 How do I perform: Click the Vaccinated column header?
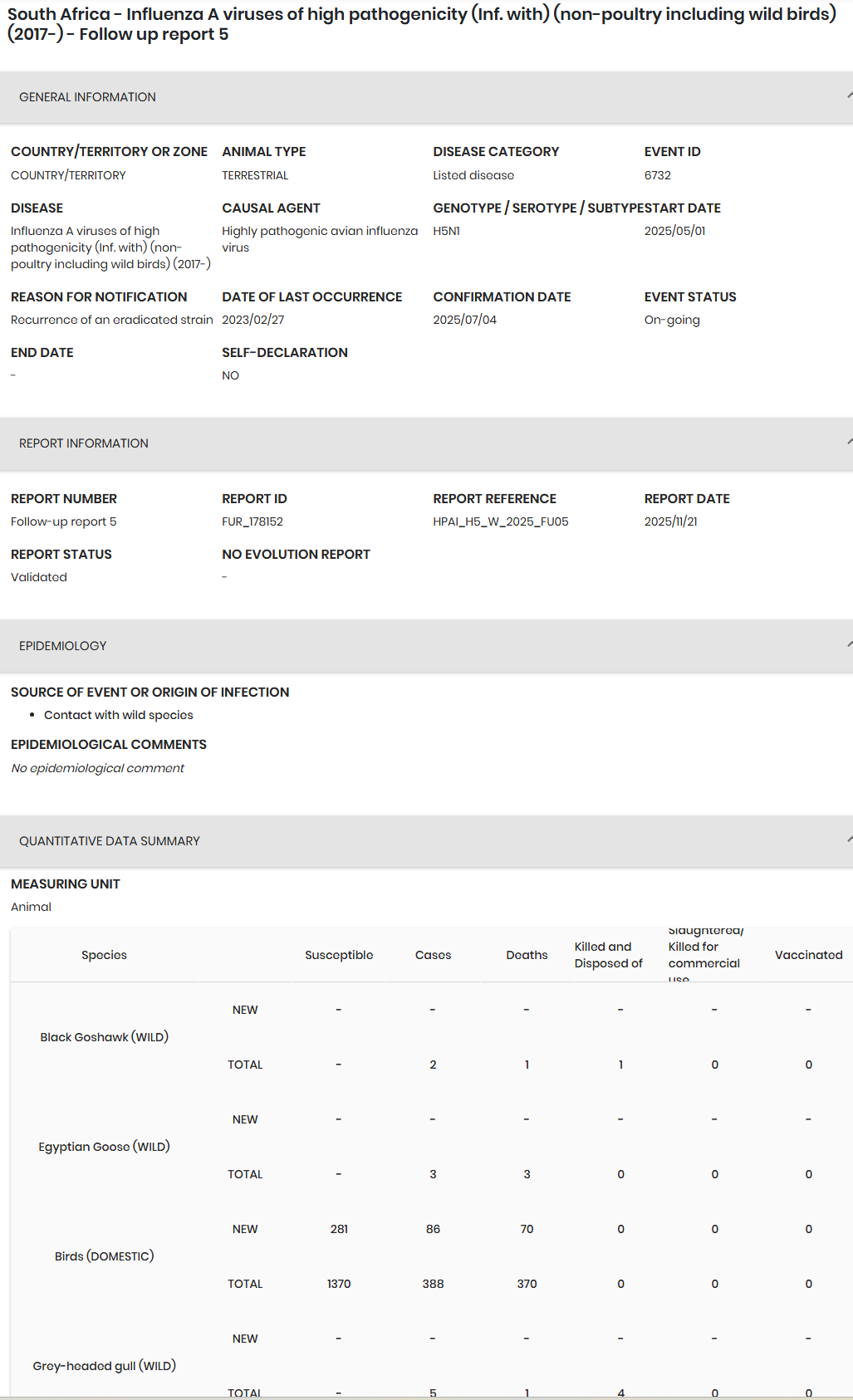point(808,955)
